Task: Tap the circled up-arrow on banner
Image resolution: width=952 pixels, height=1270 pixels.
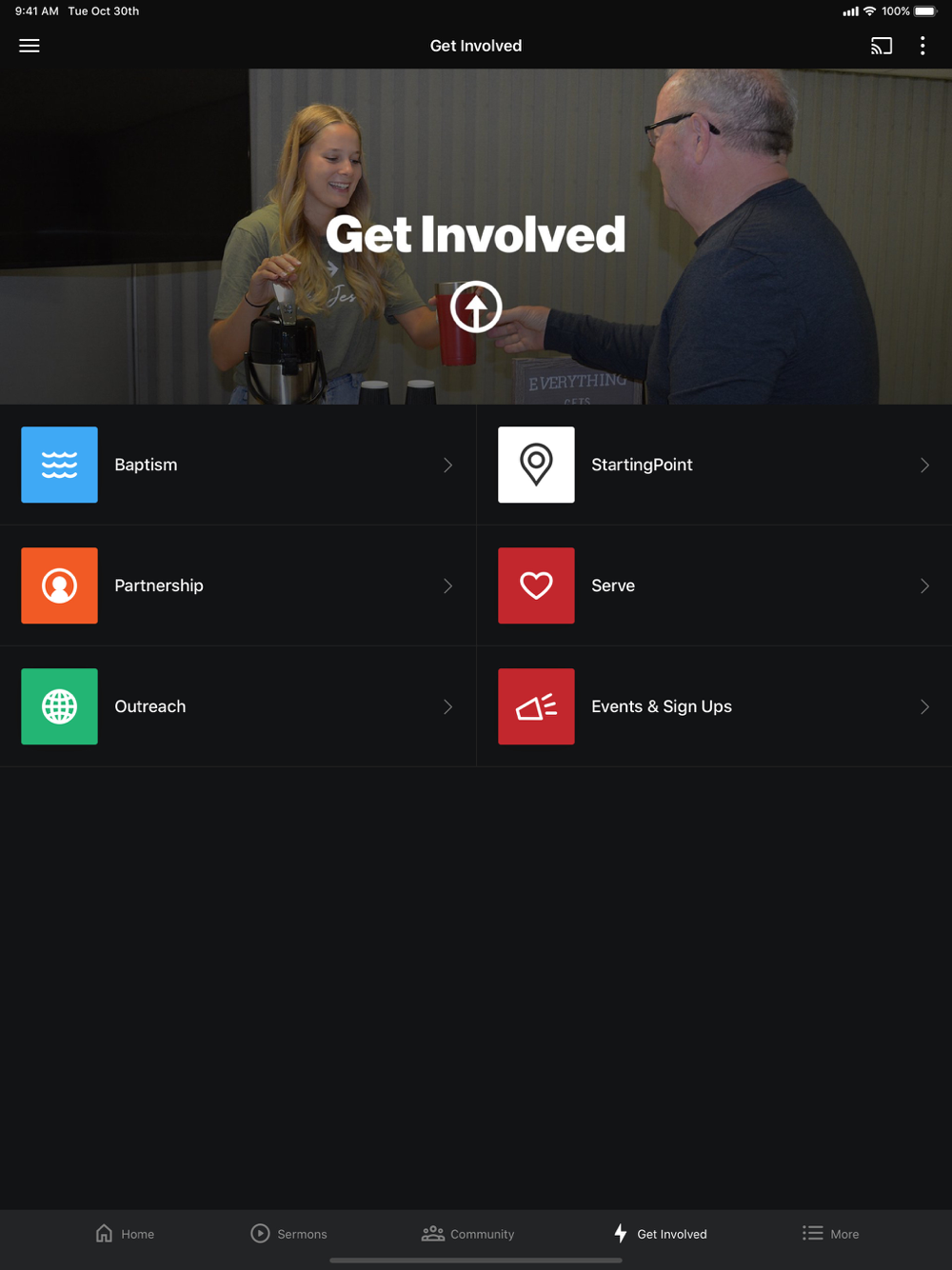Action: coord(476,307)
